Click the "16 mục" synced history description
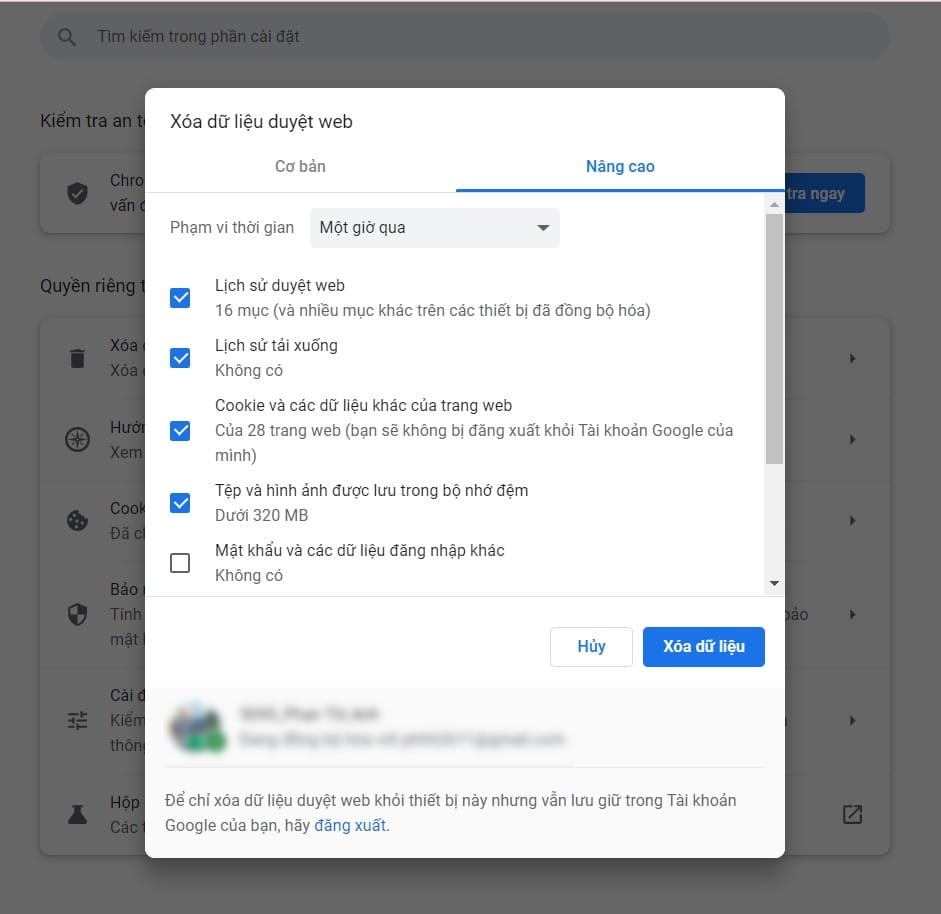The image size is (941, 914). tap(433, 310)
